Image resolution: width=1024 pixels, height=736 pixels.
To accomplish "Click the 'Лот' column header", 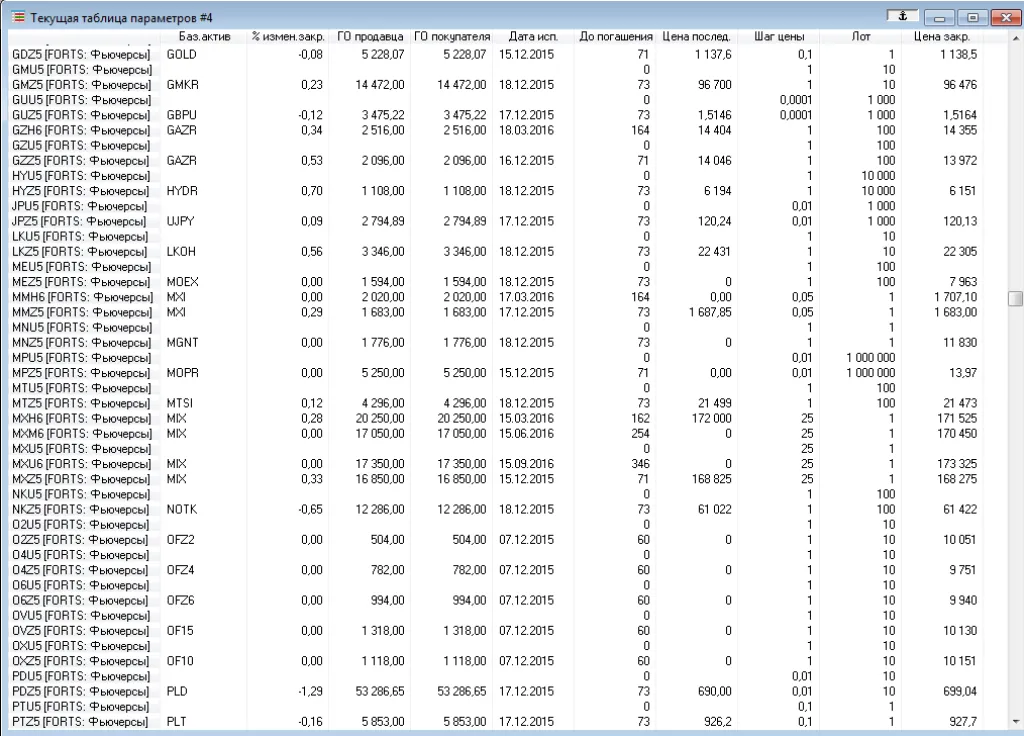I will [x=860, y=38].
